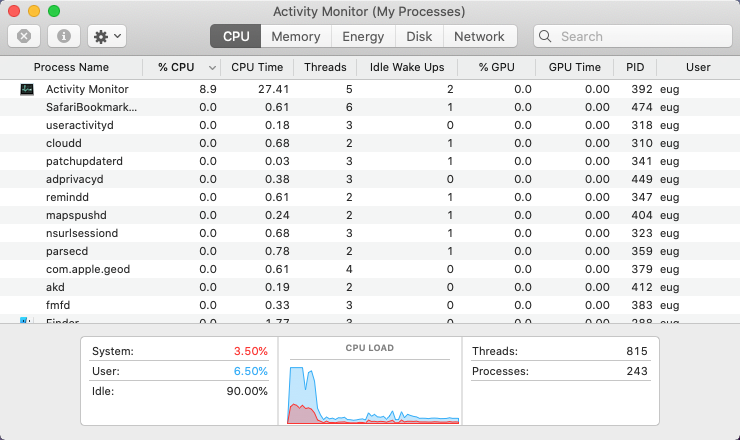This screenshot has height=440, width=740.
Task: Click the Activity Monitor window title
Action: point(369,11)
